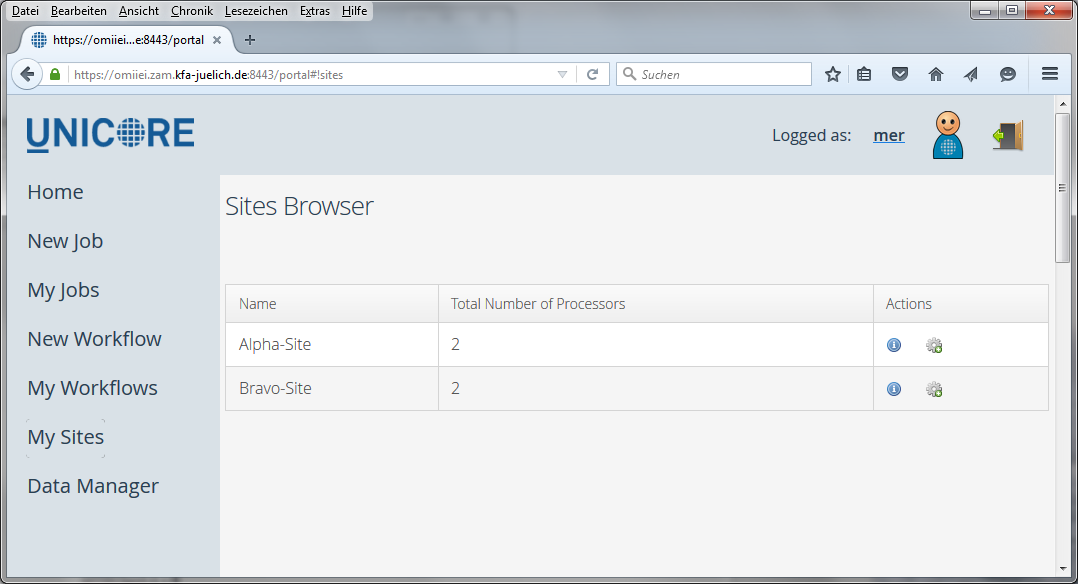1078x584 pixels.
Task: Expand the URL history dropdown arrow
Action: [562, 74]
